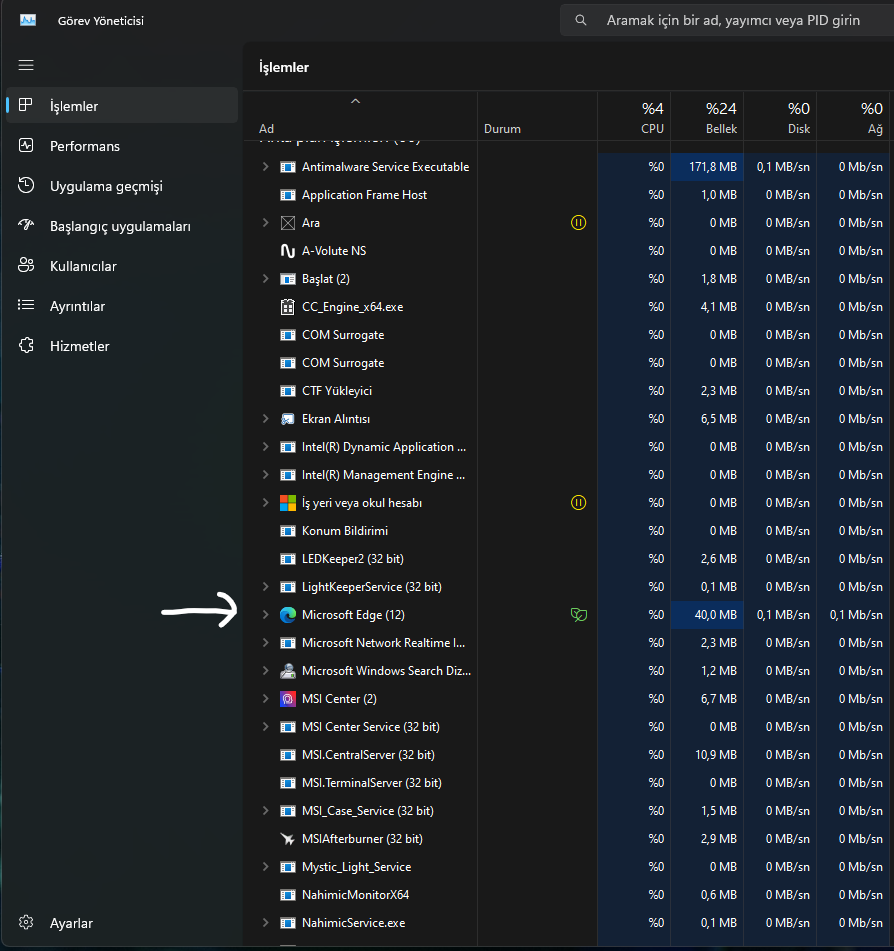Image resolution: width=894 pixels, height=951 pixels.
Task: Sort by the Disk column header
Action: [780, 116]
